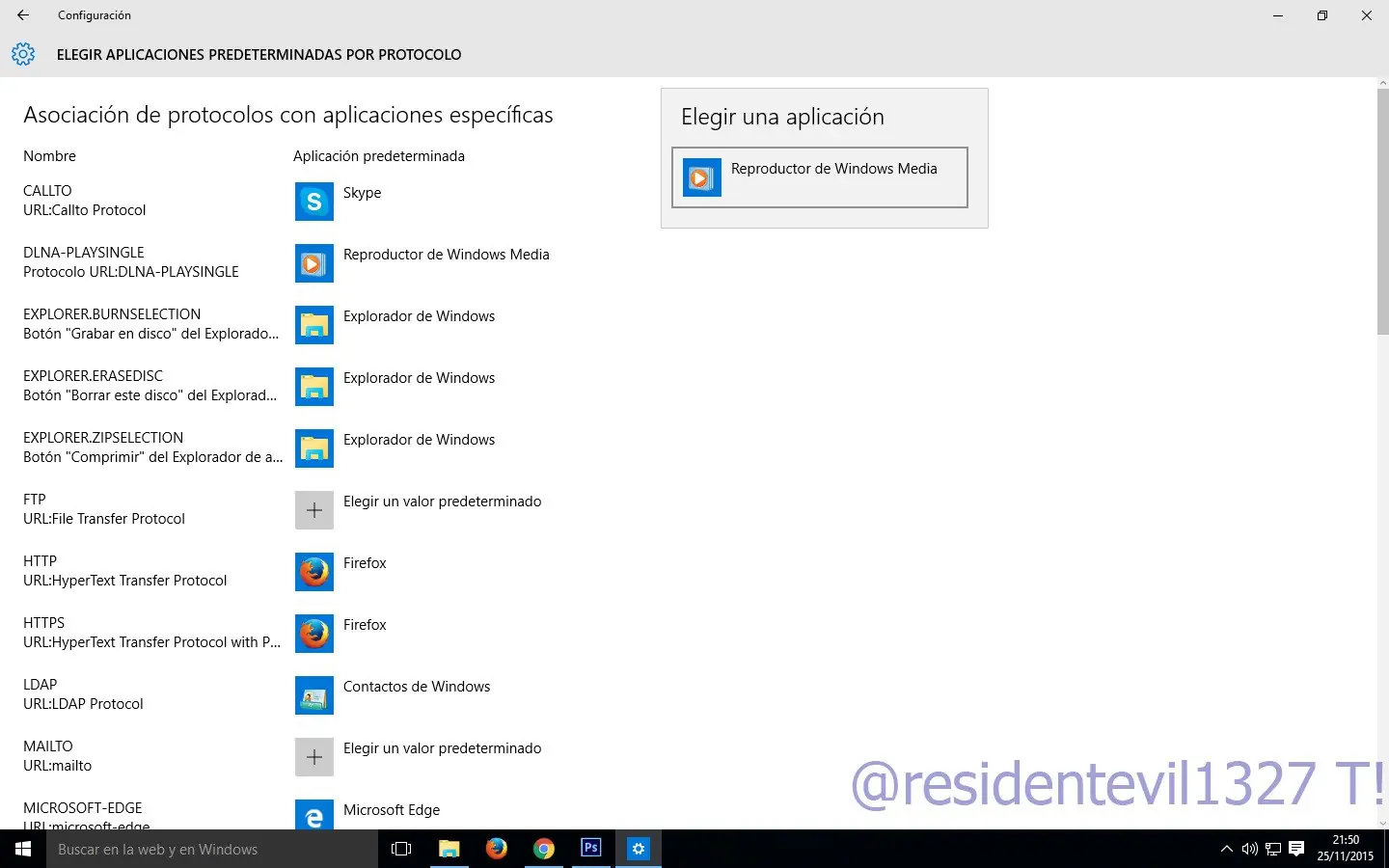Click the Windows Contacts icon for LDAP
1389x868 pixels.
coord(314,695)
